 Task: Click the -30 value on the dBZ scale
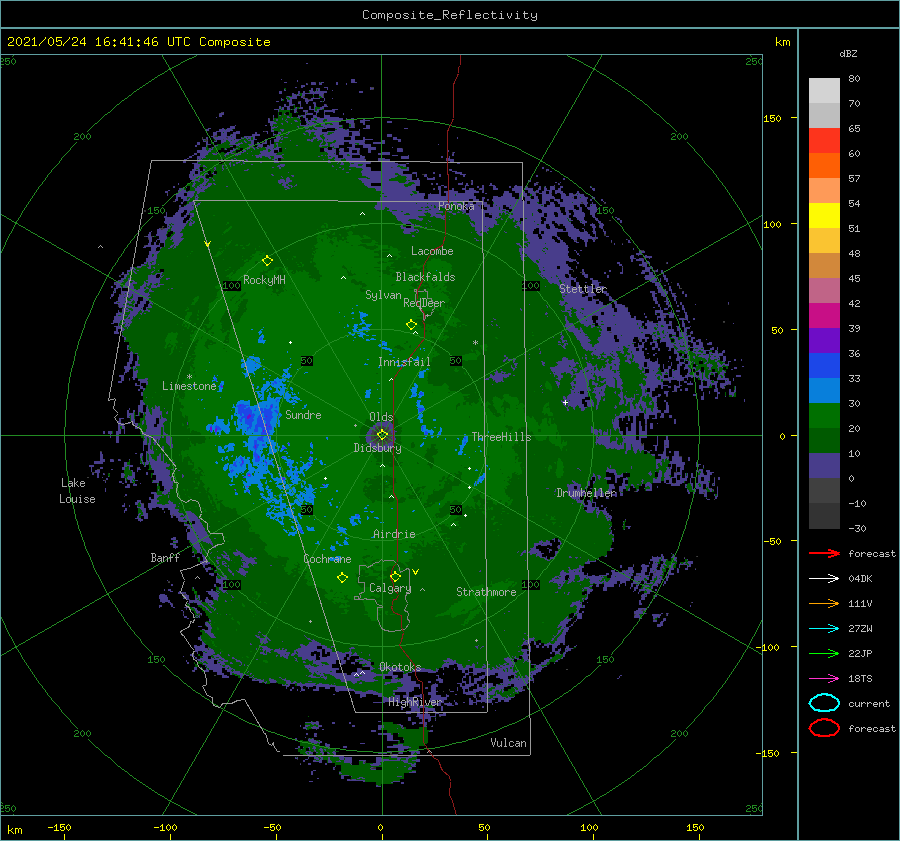coord(857,528)
